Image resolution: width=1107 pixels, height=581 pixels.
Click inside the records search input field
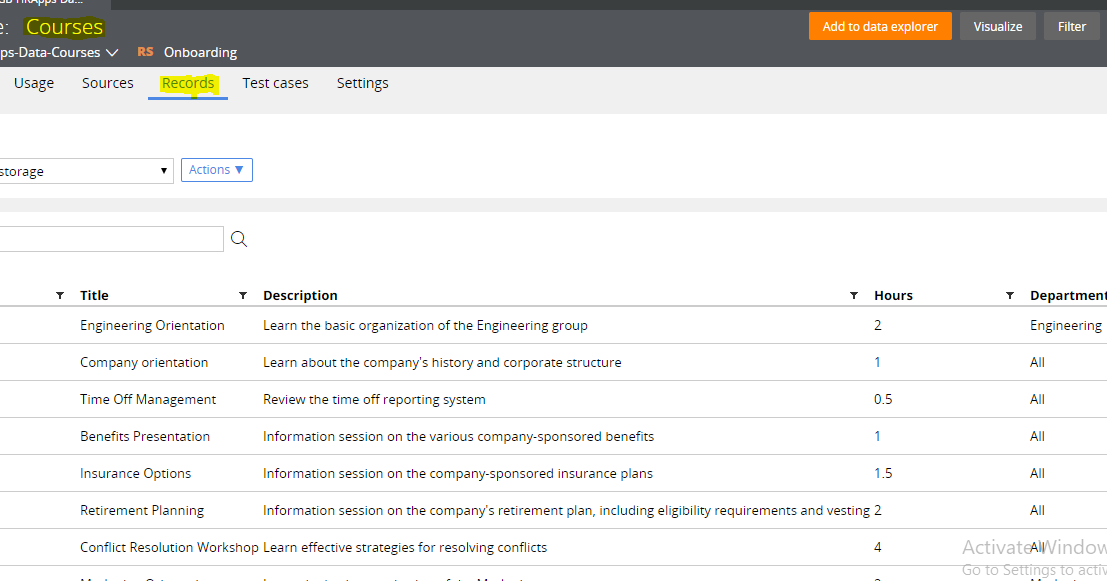(110, 239)
